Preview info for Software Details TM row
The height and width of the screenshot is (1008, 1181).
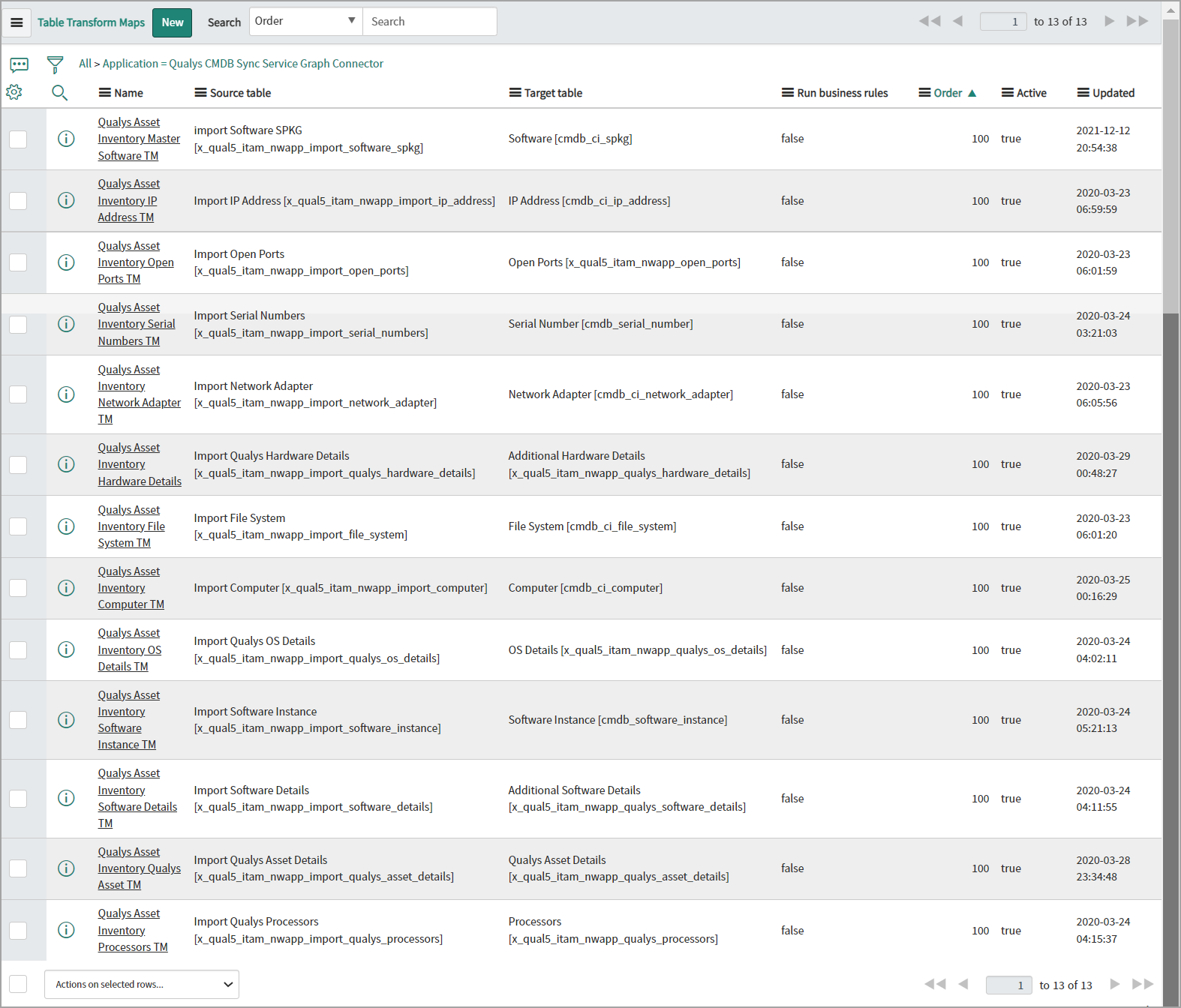(x=66, y=798)
